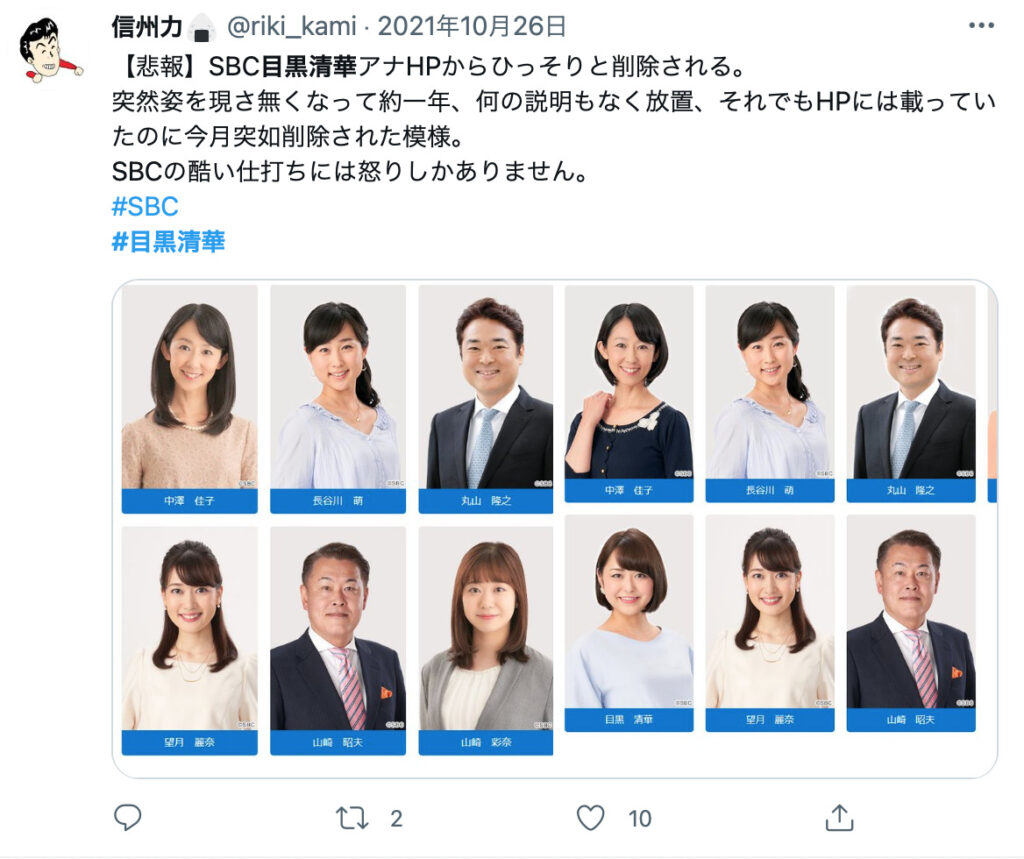The height and width of the screenshot is (859, 1024).
Task: Open right image showing 目黒 清華 portrait
Action: (629, 623)
